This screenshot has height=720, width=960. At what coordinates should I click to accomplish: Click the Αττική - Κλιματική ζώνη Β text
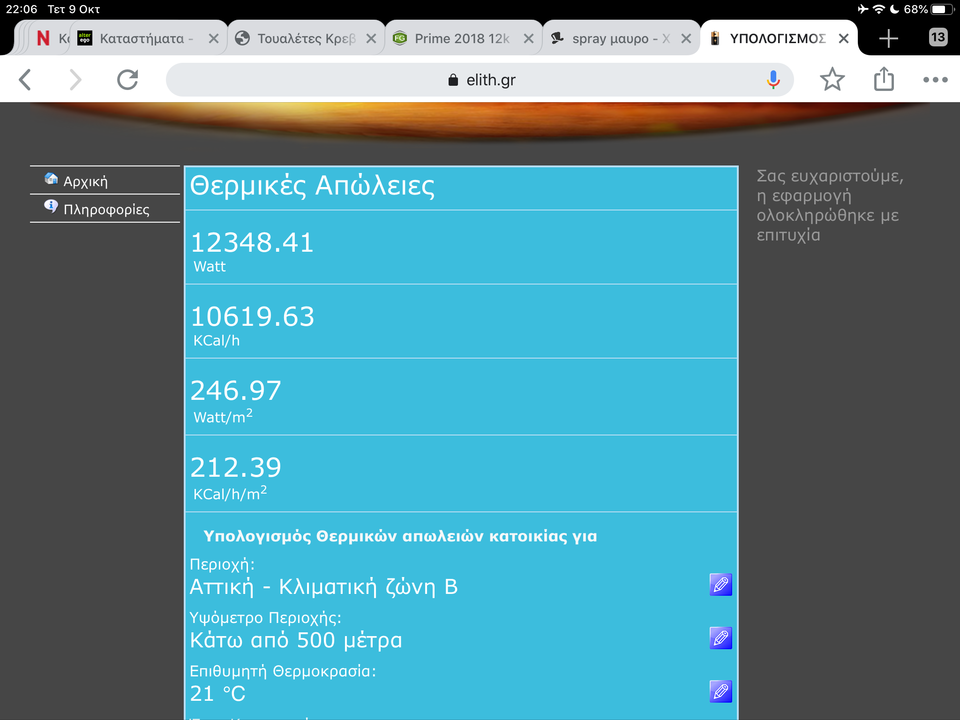coord(324,587)
